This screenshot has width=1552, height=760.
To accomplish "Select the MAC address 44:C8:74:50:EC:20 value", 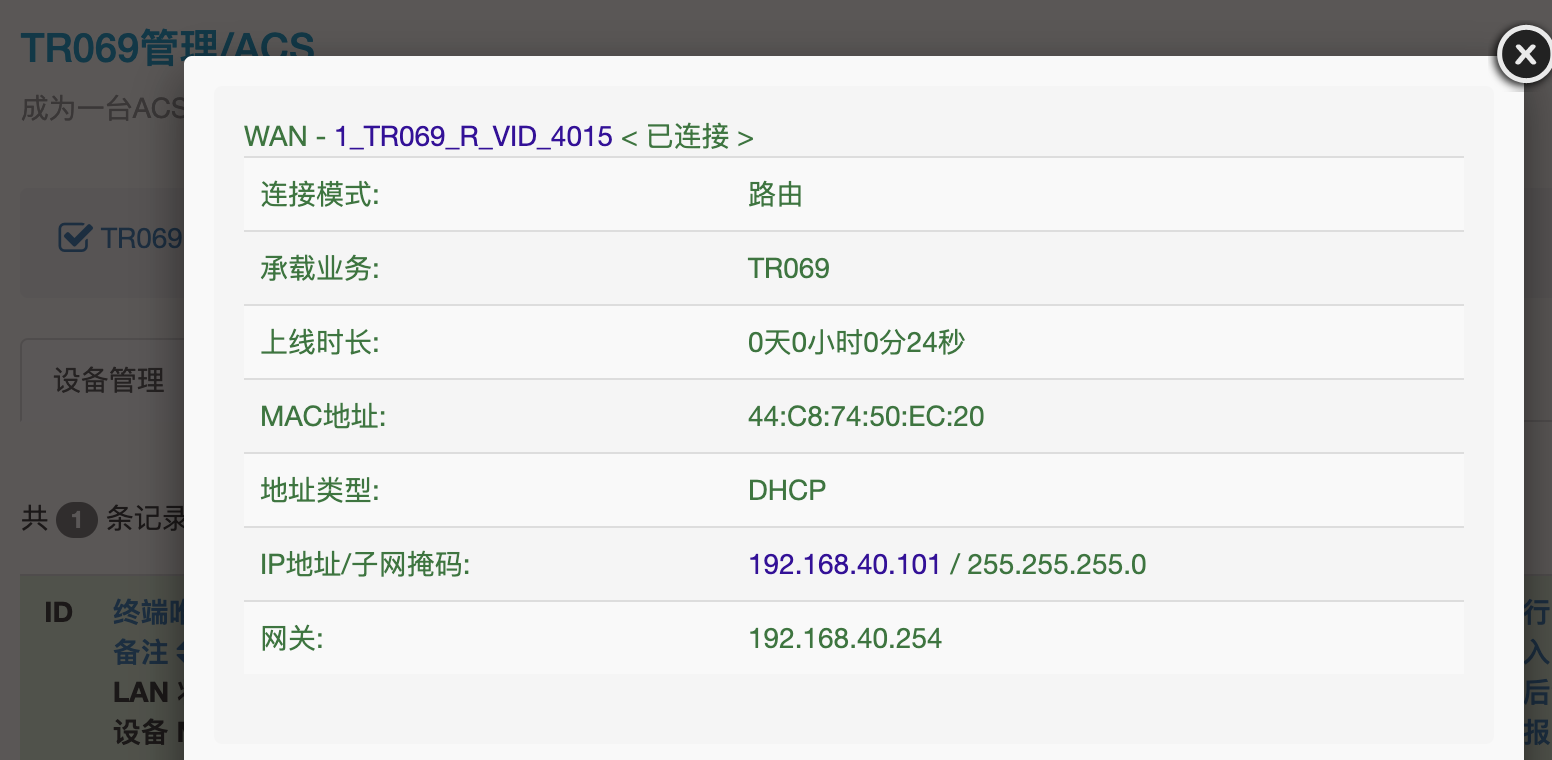I will (x=865, y=417).
